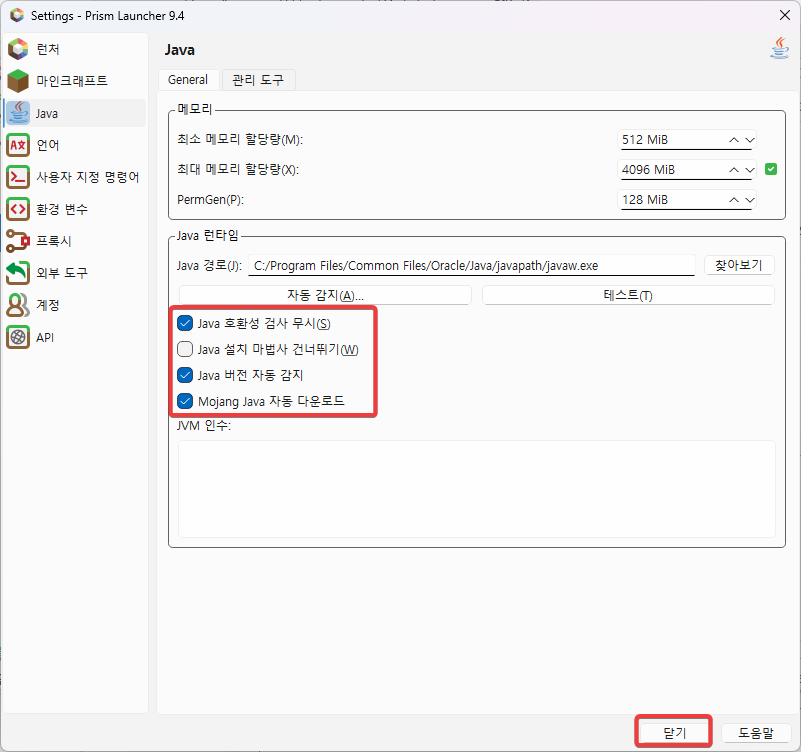Increase PermGen value with up arrow

(734, 200)
